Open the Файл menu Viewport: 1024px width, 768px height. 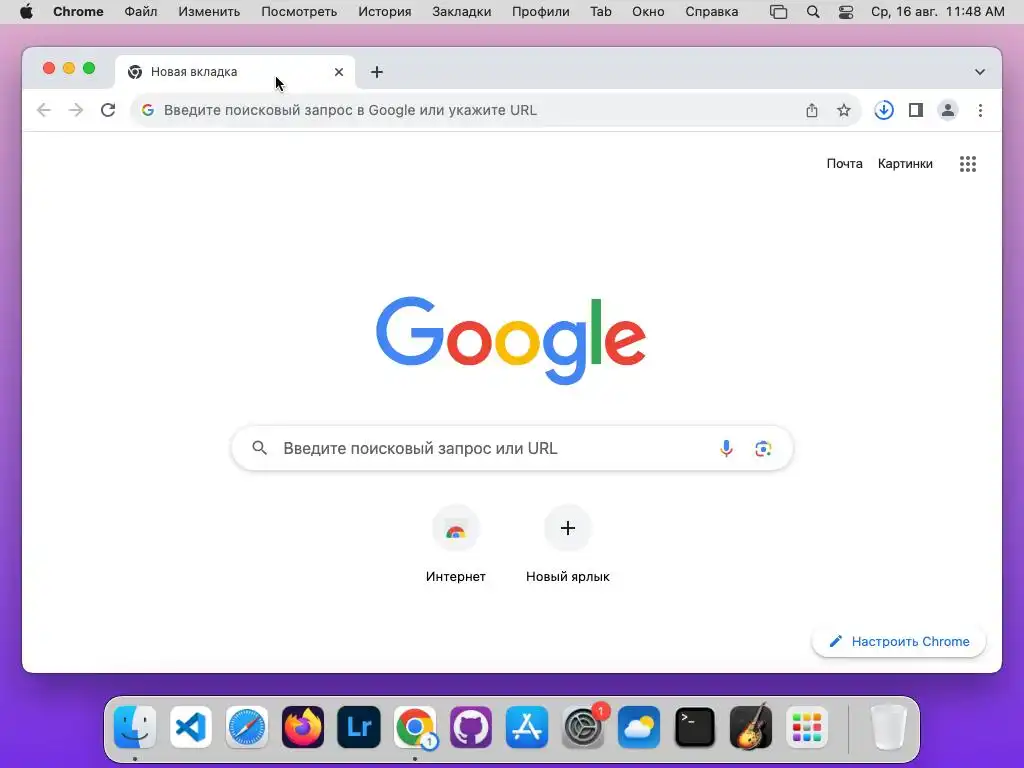click(x=140, y=12)
